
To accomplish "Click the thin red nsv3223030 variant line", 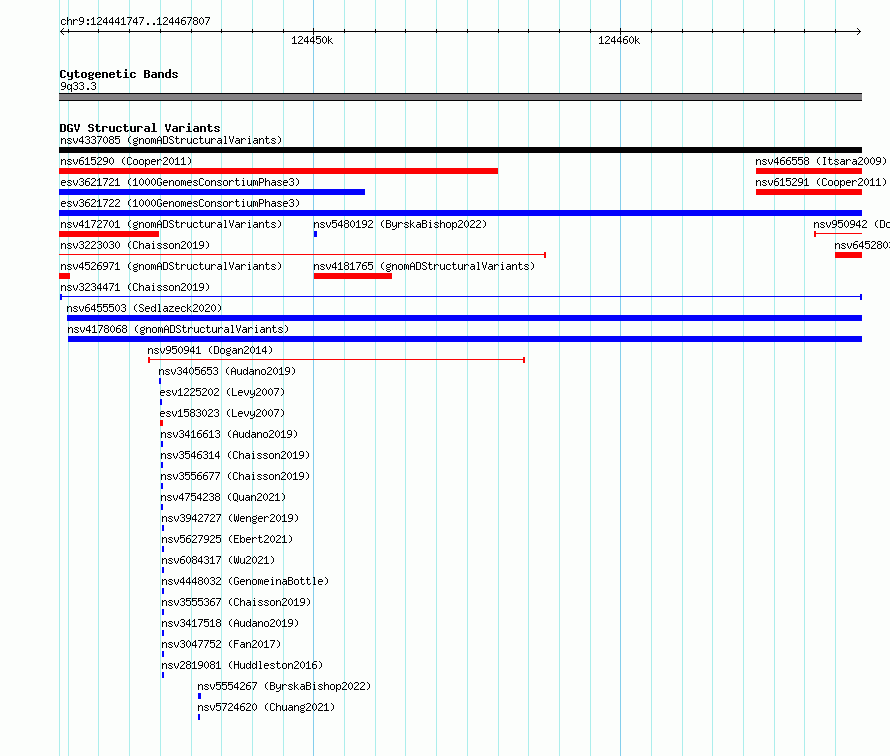I will tap(303, 255).
